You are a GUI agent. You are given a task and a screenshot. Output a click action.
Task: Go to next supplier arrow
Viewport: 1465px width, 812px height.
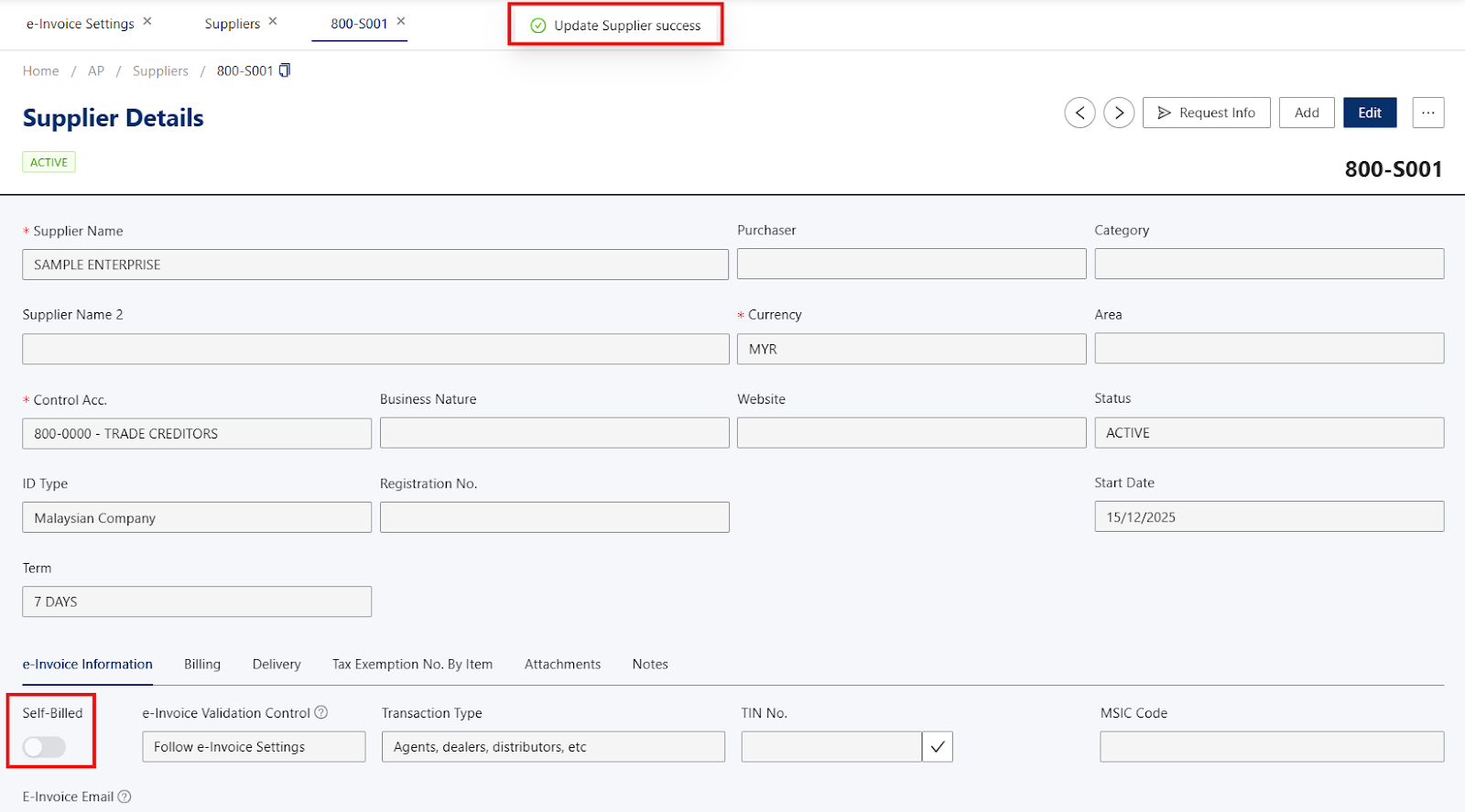[x=1119, y=113]
